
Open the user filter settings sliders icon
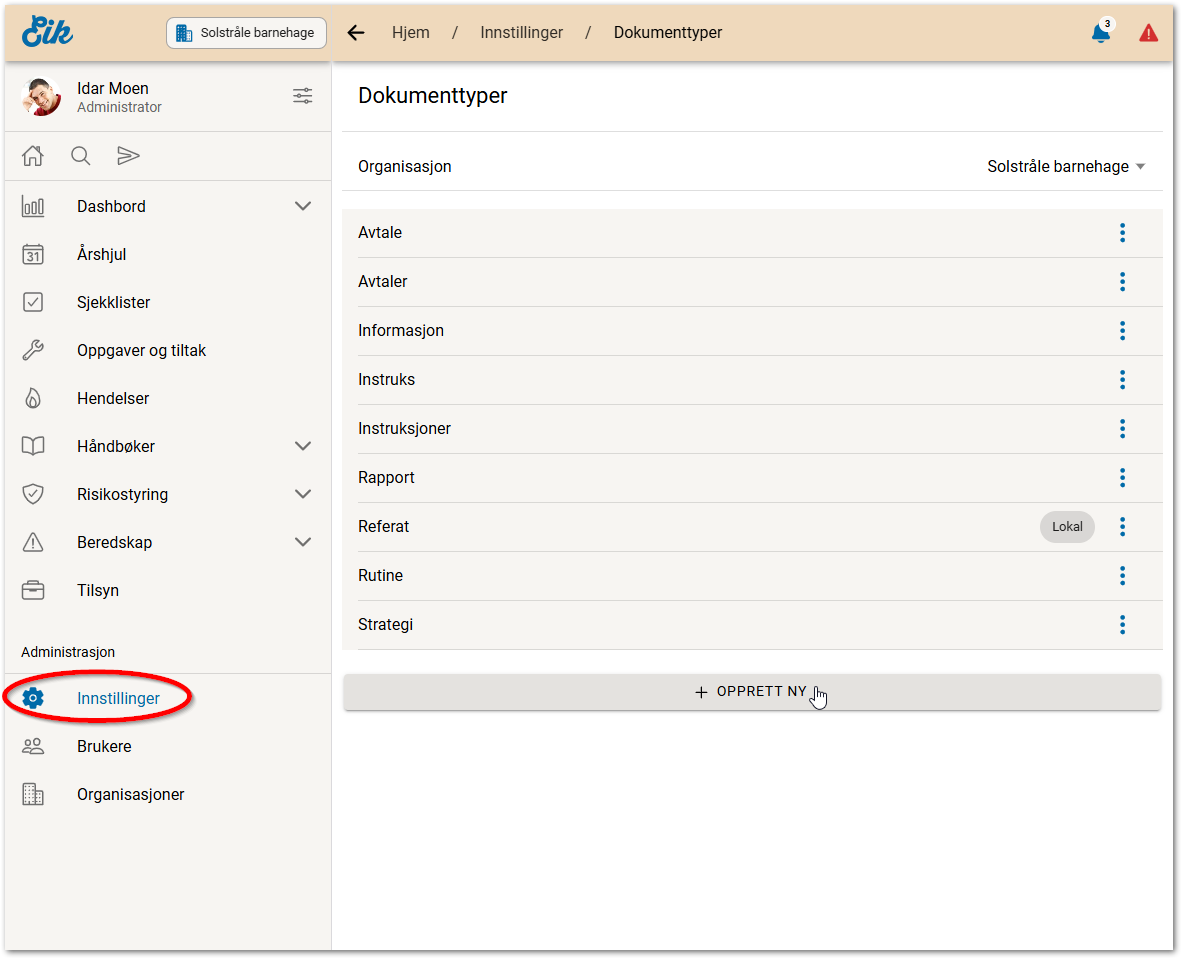tap(302, 96)
